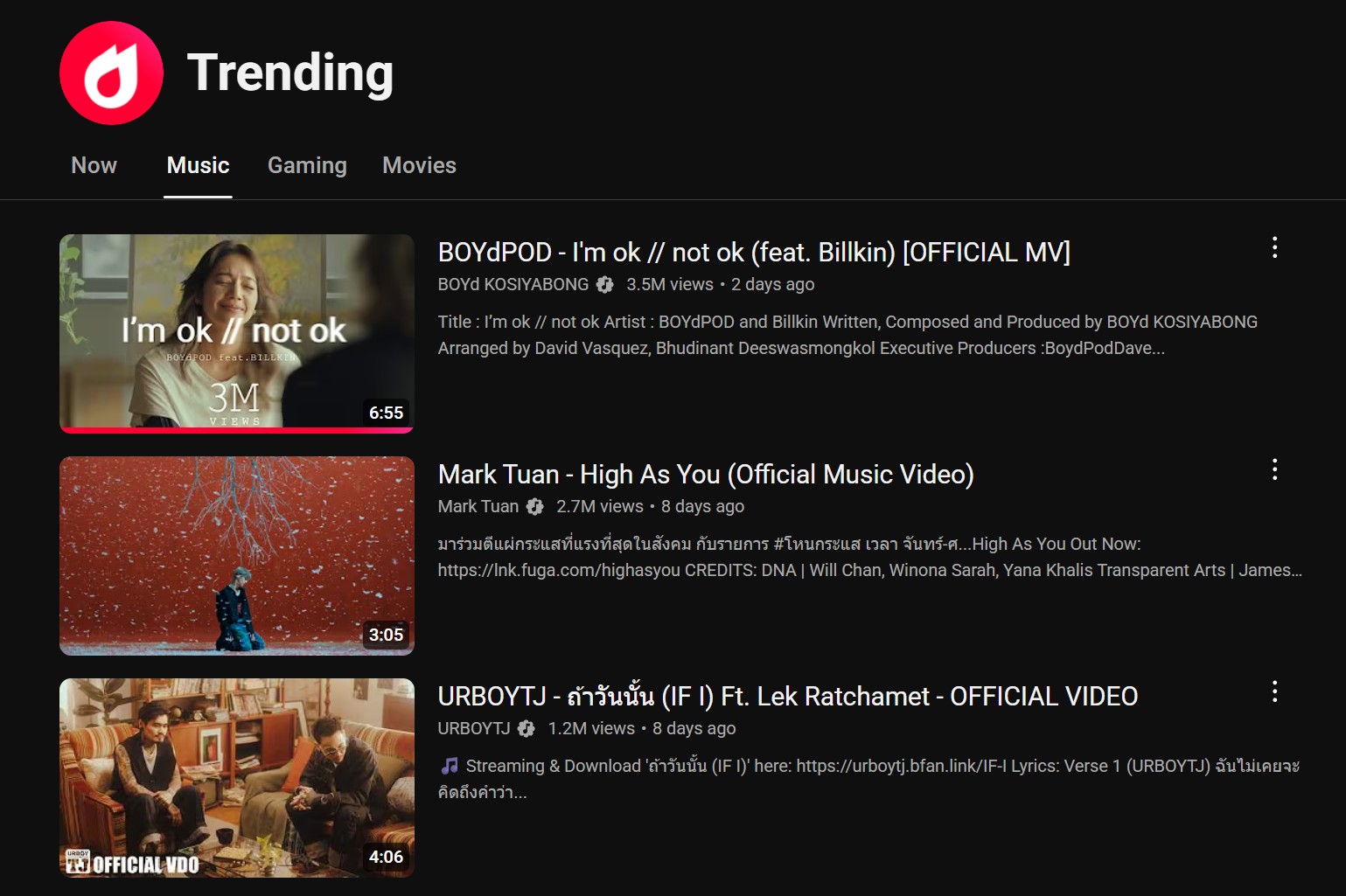The width and height of the screenshot is (1346, 896).
Task: Open URBOYTJ IF I official video title
Action: click(x=787, y=697)
